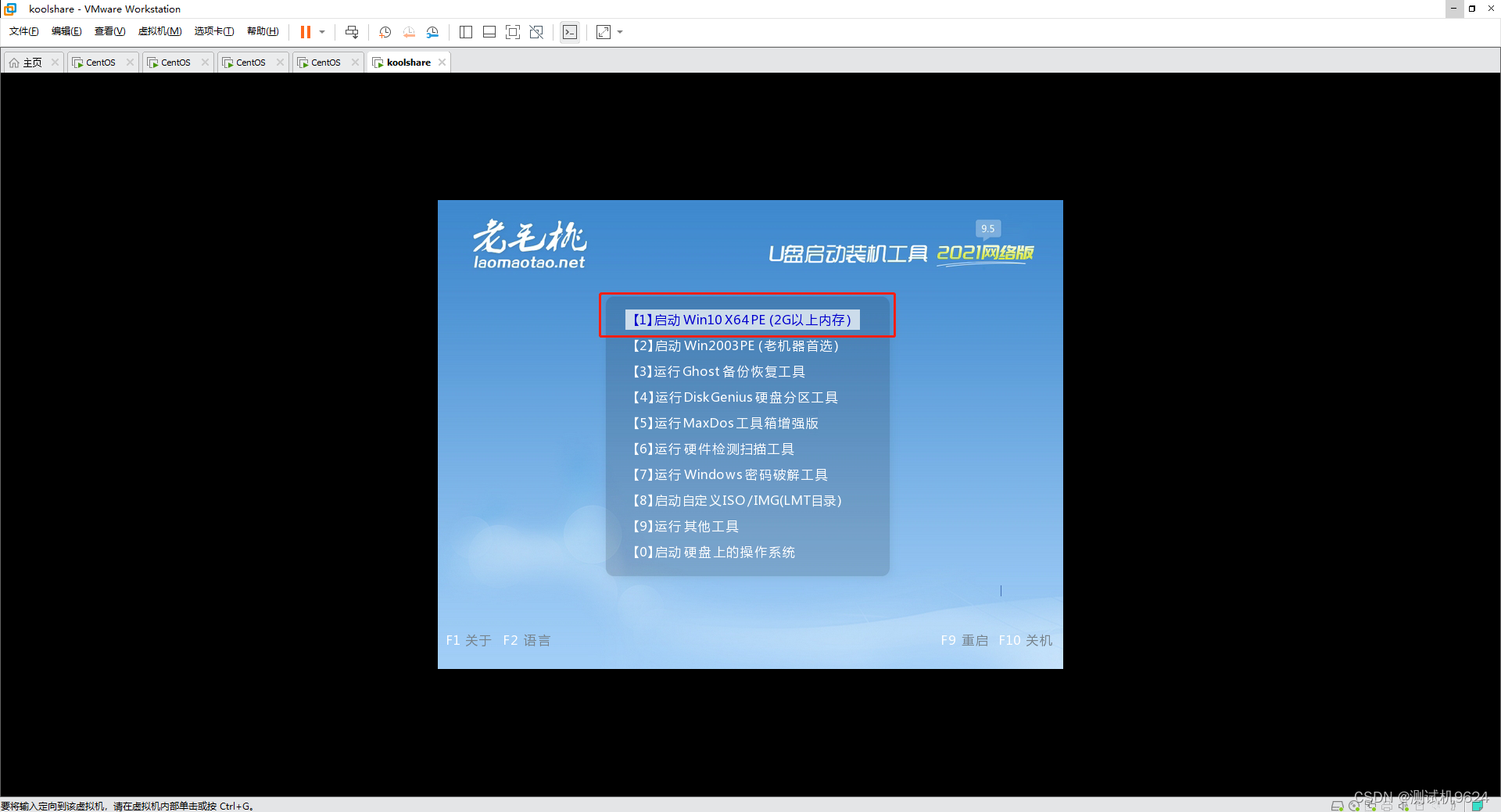The height and width of the screenshot is (812, 1501).
Task: Close the first CentOS tab
Action: click(x=130, y=63)
